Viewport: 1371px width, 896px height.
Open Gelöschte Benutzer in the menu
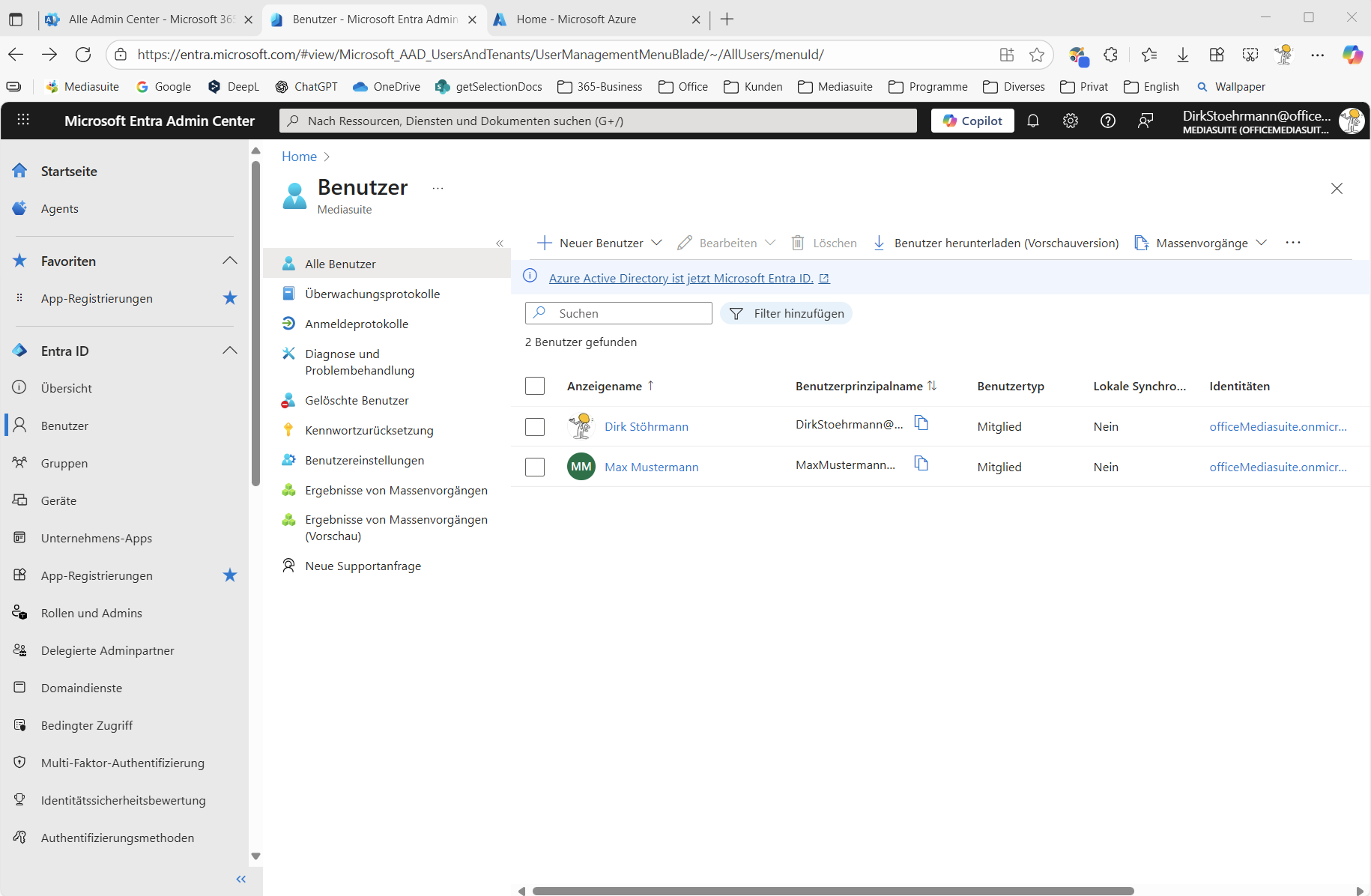pos(357,400)
